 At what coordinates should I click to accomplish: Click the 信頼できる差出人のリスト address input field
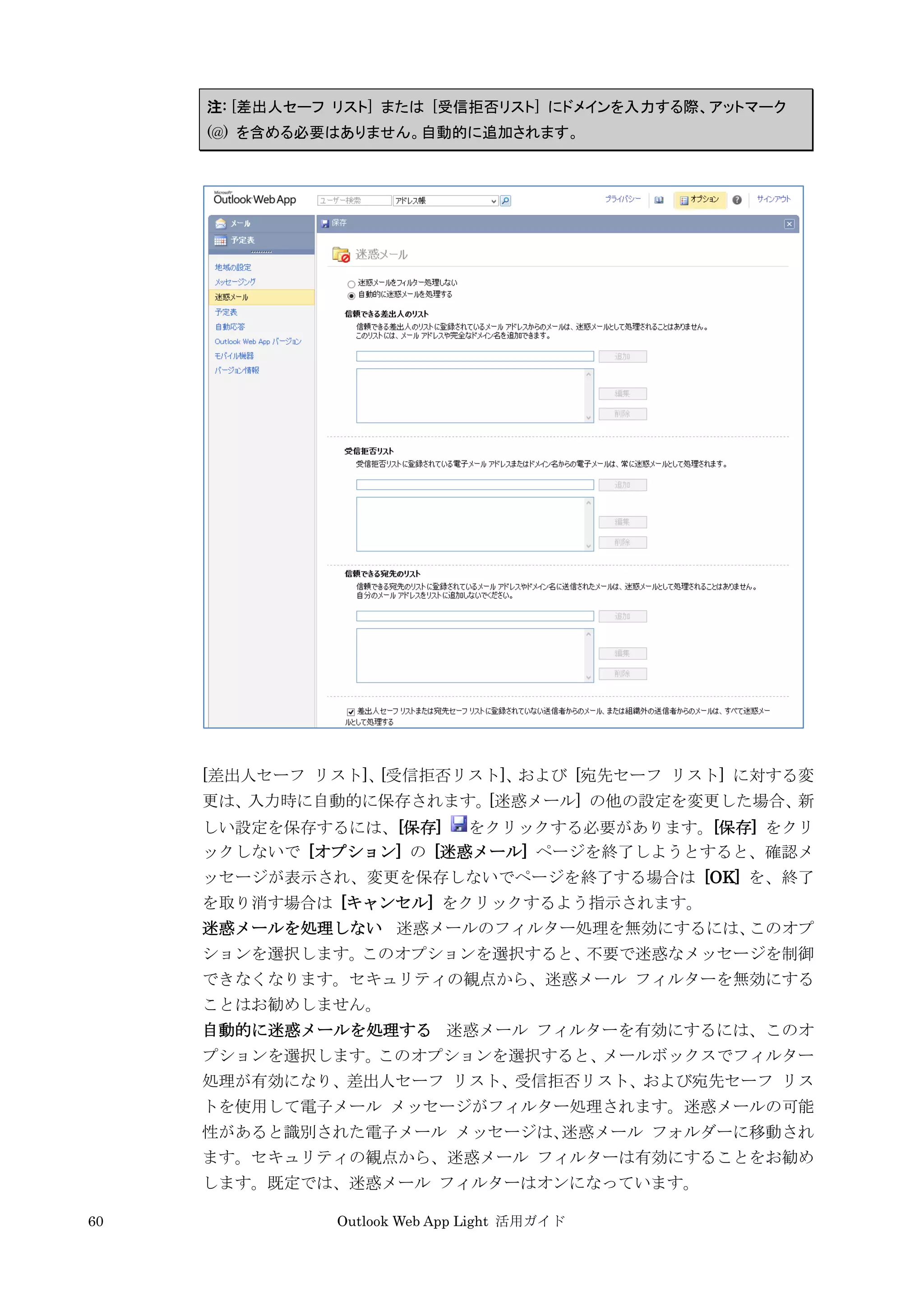click(475, 357)
